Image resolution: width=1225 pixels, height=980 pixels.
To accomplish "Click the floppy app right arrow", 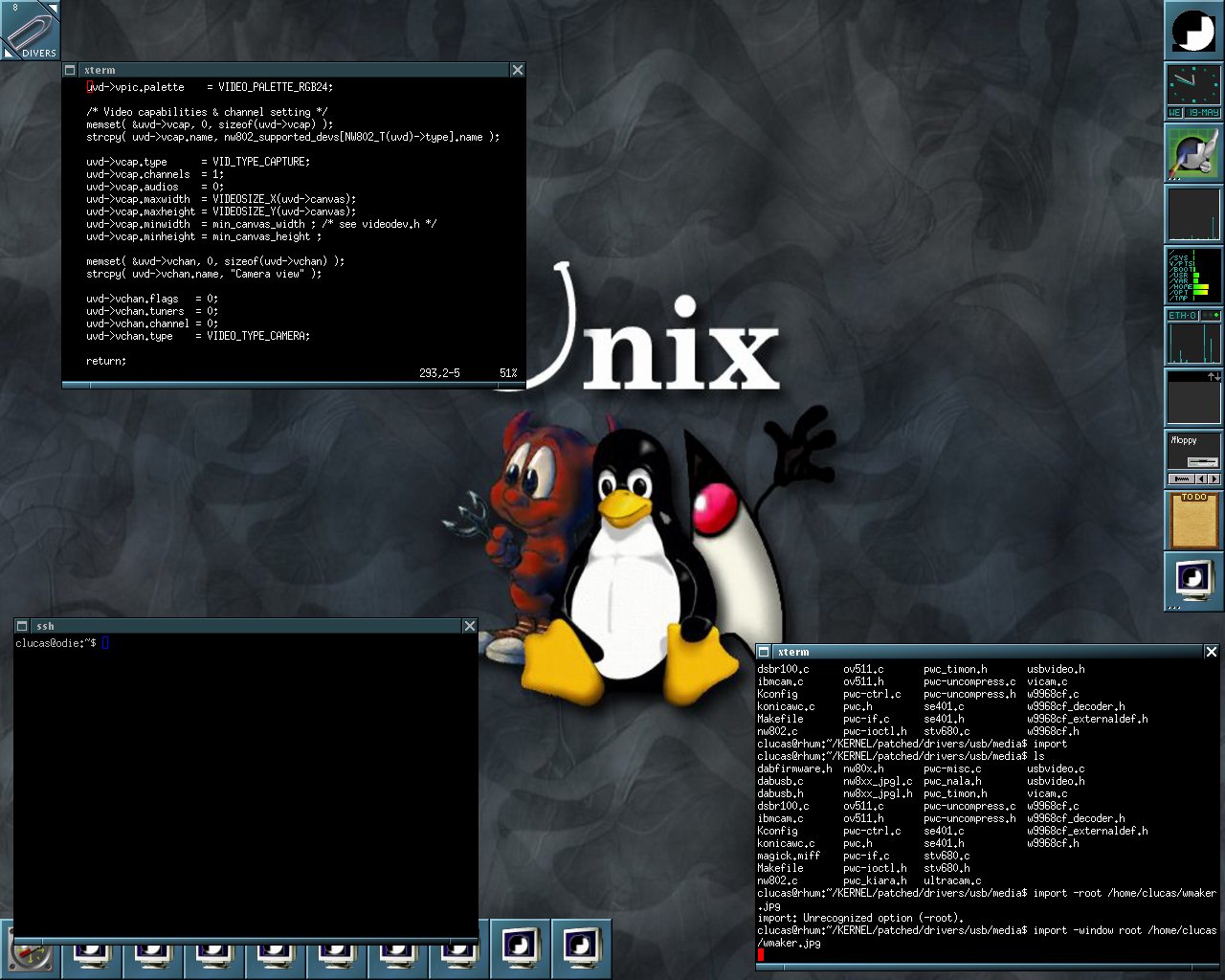I will click(1214, 479).
